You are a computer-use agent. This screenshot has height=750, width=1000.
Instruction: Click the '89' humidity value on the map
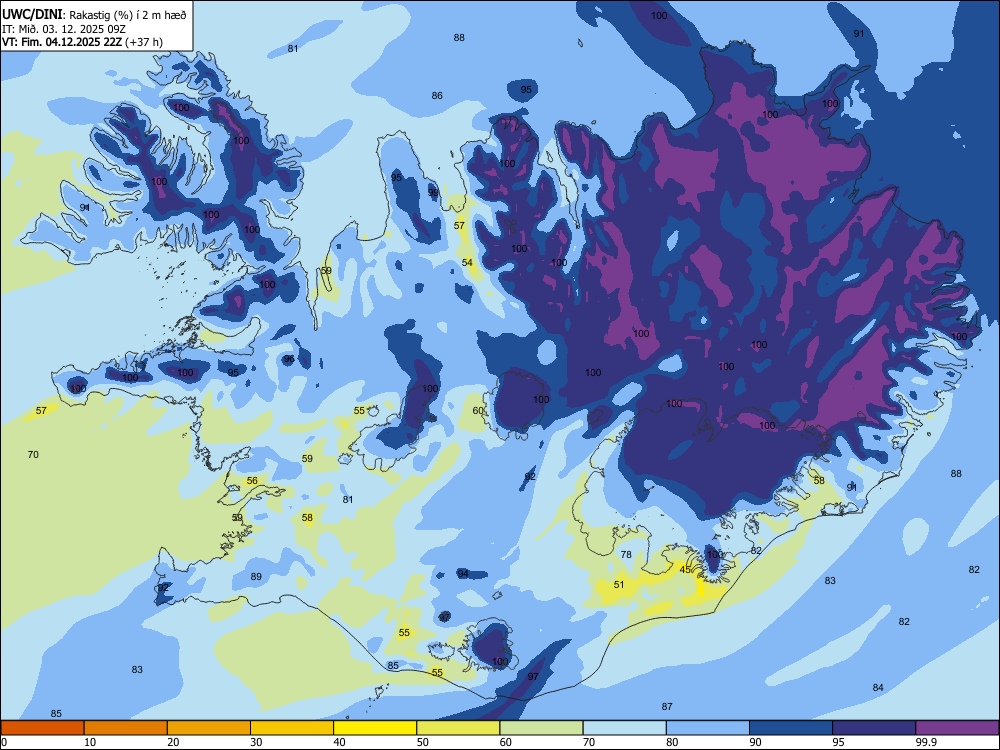256,577
